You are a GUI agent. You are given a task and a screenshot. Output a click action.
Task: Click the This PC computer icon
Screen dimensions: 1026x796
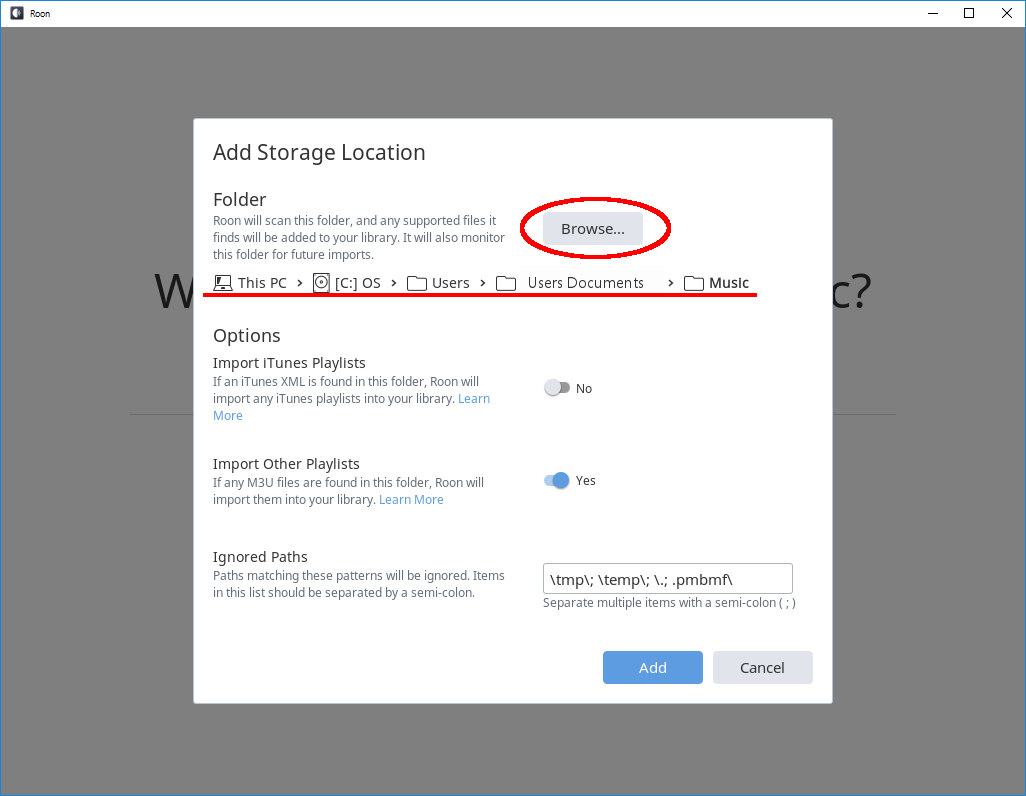point(222,283)
